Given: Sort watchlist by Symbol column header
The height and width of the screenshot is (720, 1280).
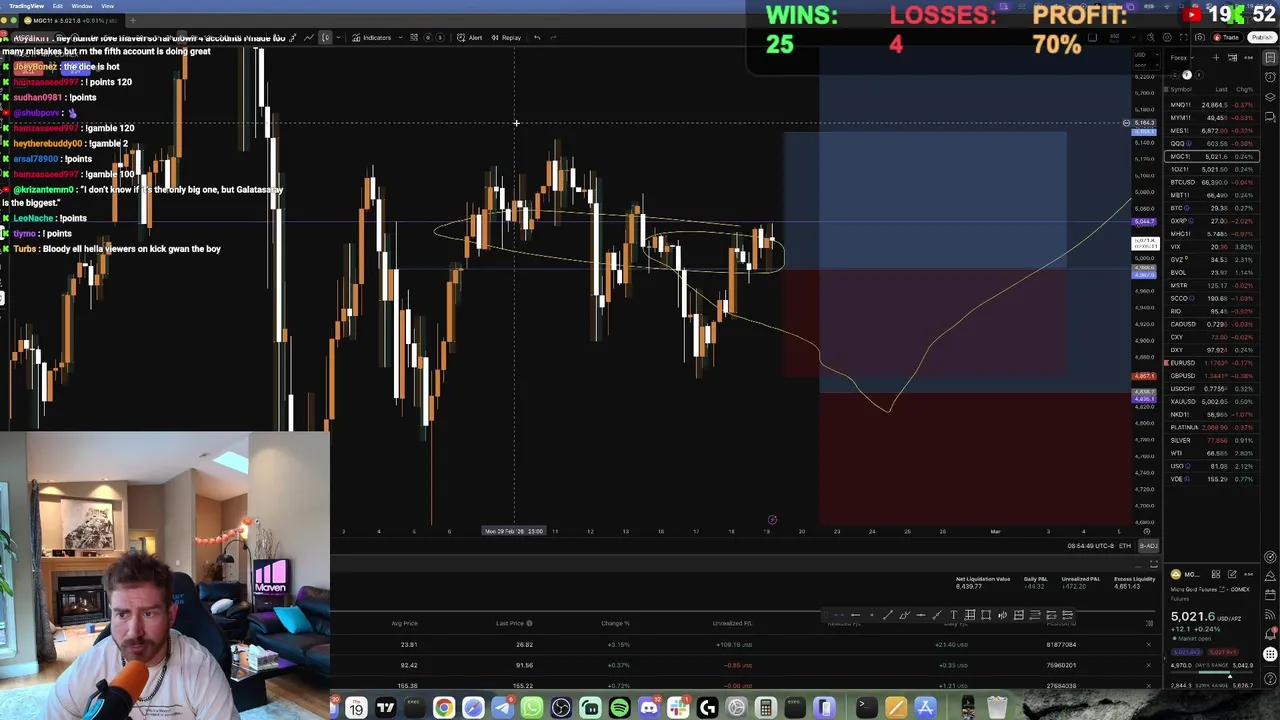Looking at the screenshot, I should point(1181,90).
